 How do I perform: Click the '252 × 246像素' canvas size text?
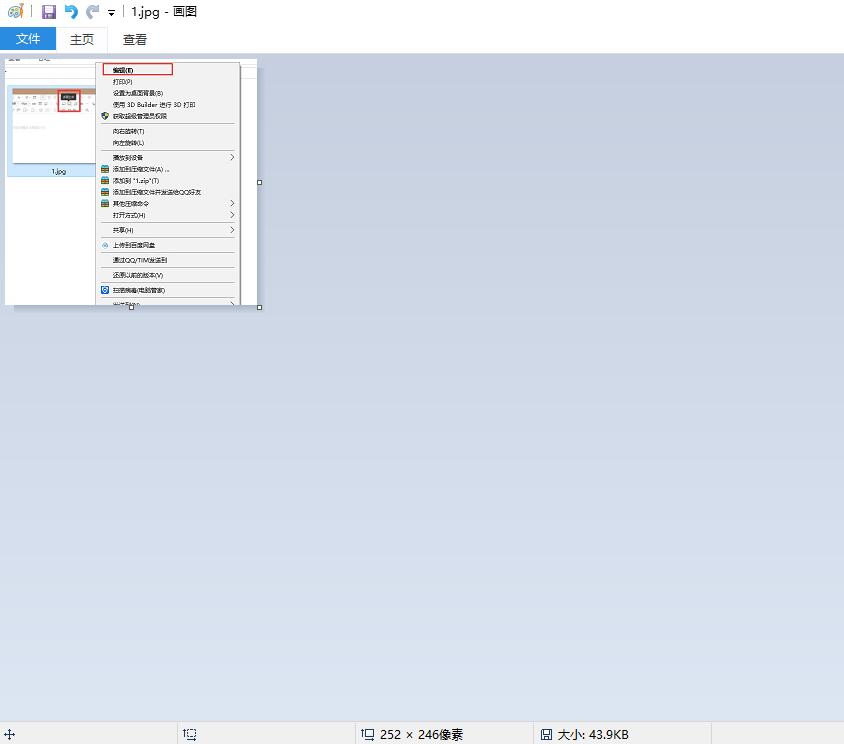pyautogui.click(x=421, y=734)
